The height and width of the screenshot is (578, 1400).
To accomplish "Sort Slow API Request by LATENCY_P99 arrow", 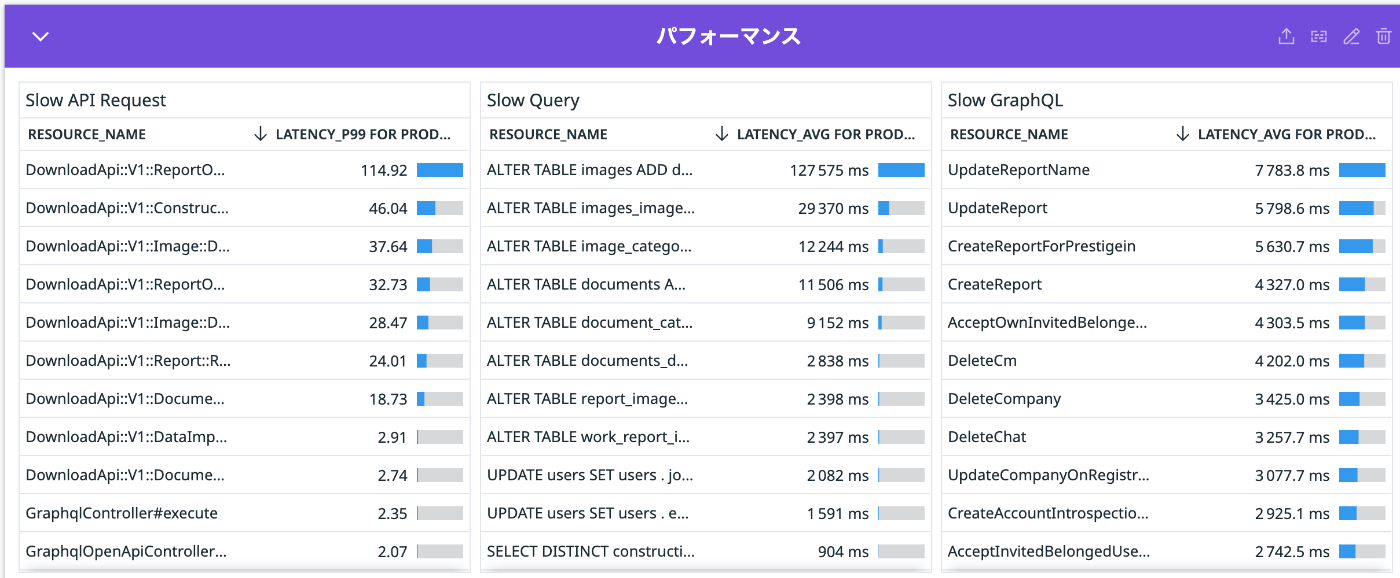I will (261, 134).
